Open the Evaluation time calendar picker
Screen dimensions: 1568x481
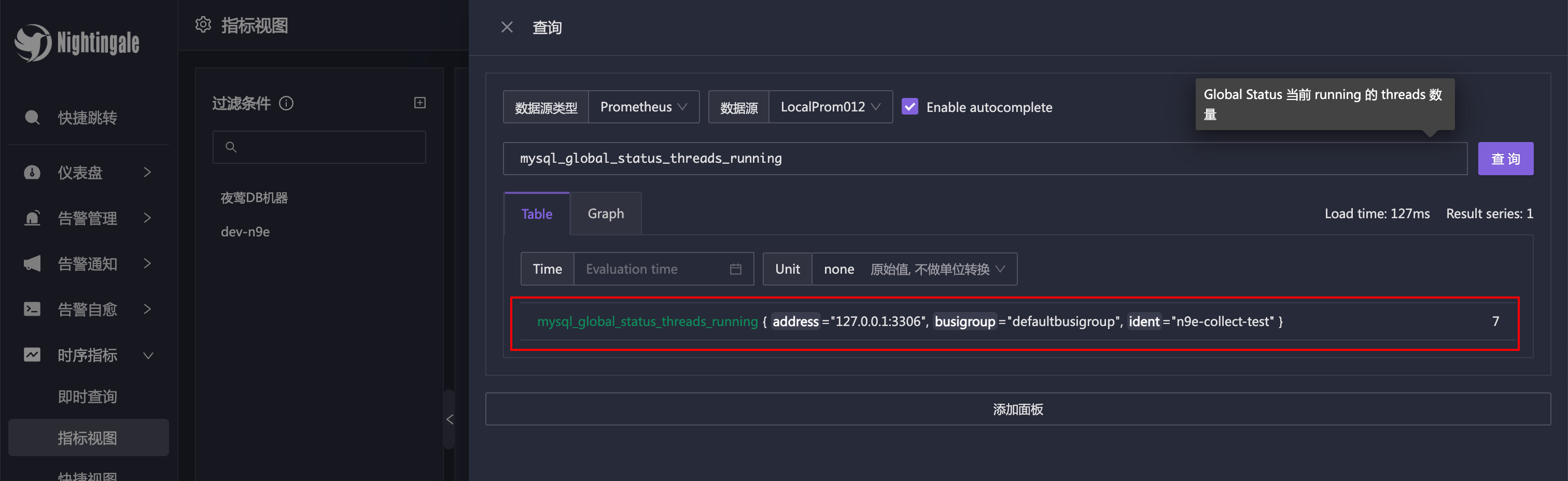pyautogui.click(x=735, y=269)
